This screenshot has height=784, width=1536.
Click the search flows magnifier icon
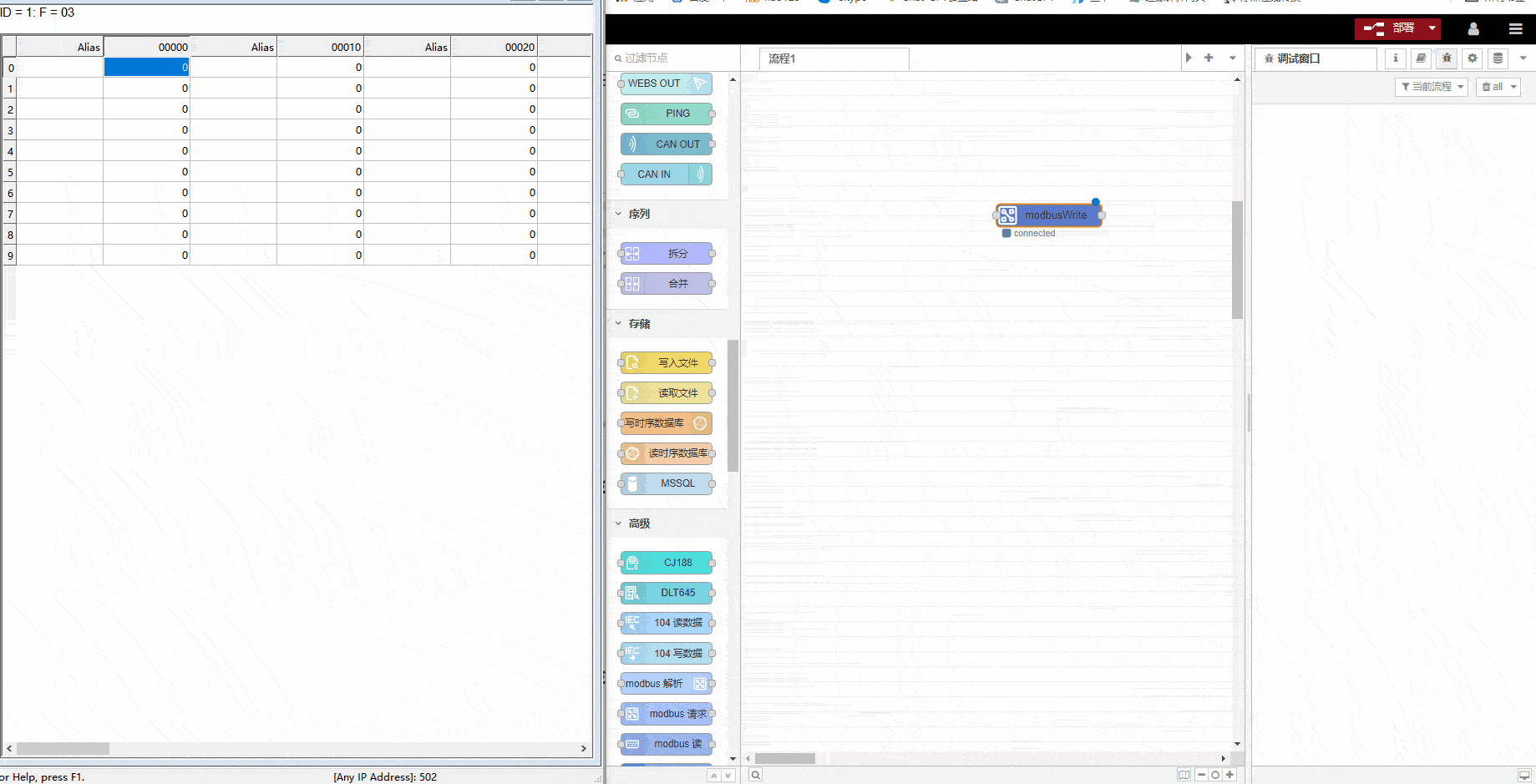point(755,775)
